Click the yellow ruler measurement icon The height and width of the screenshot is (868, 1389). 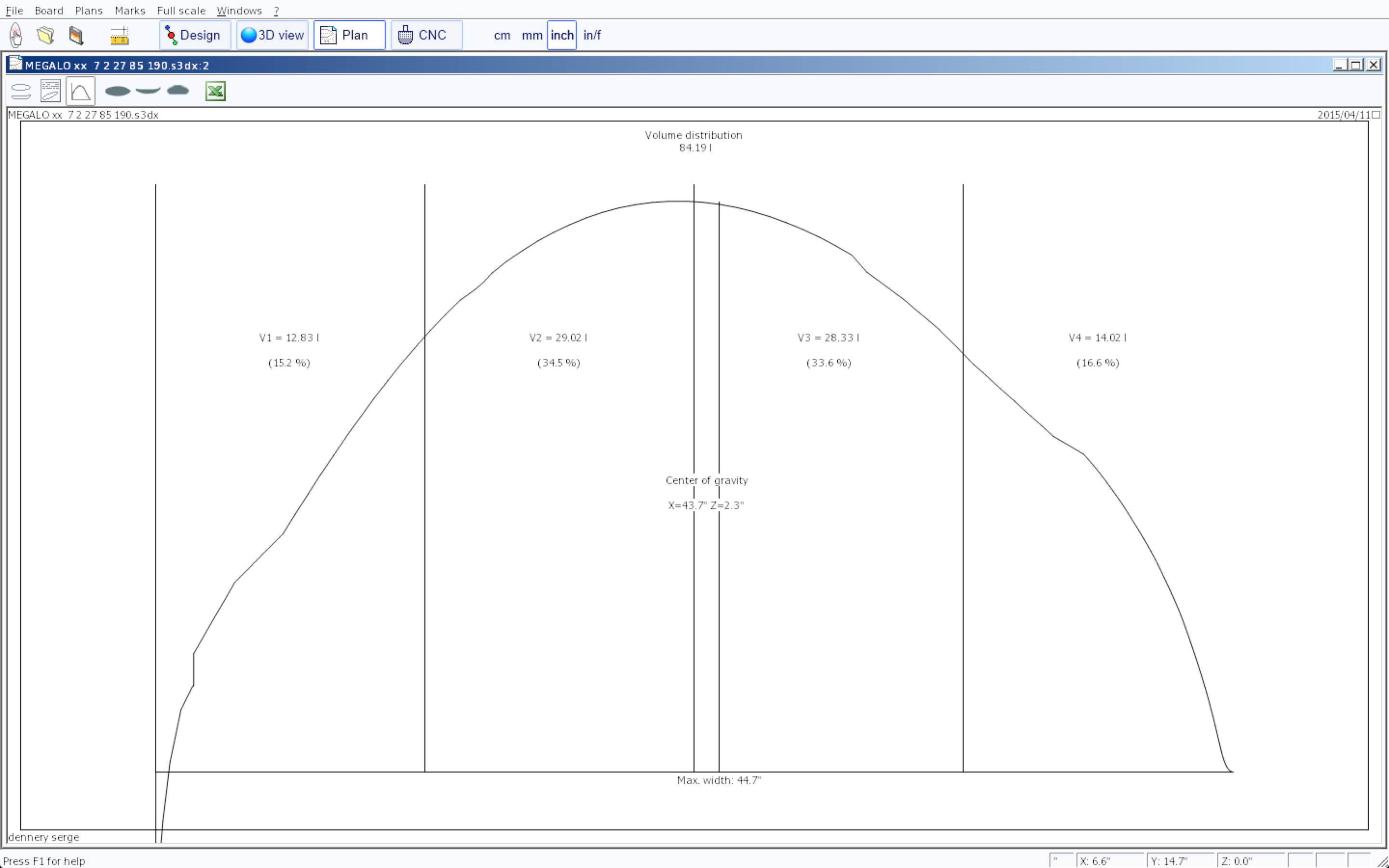(120, 35)
